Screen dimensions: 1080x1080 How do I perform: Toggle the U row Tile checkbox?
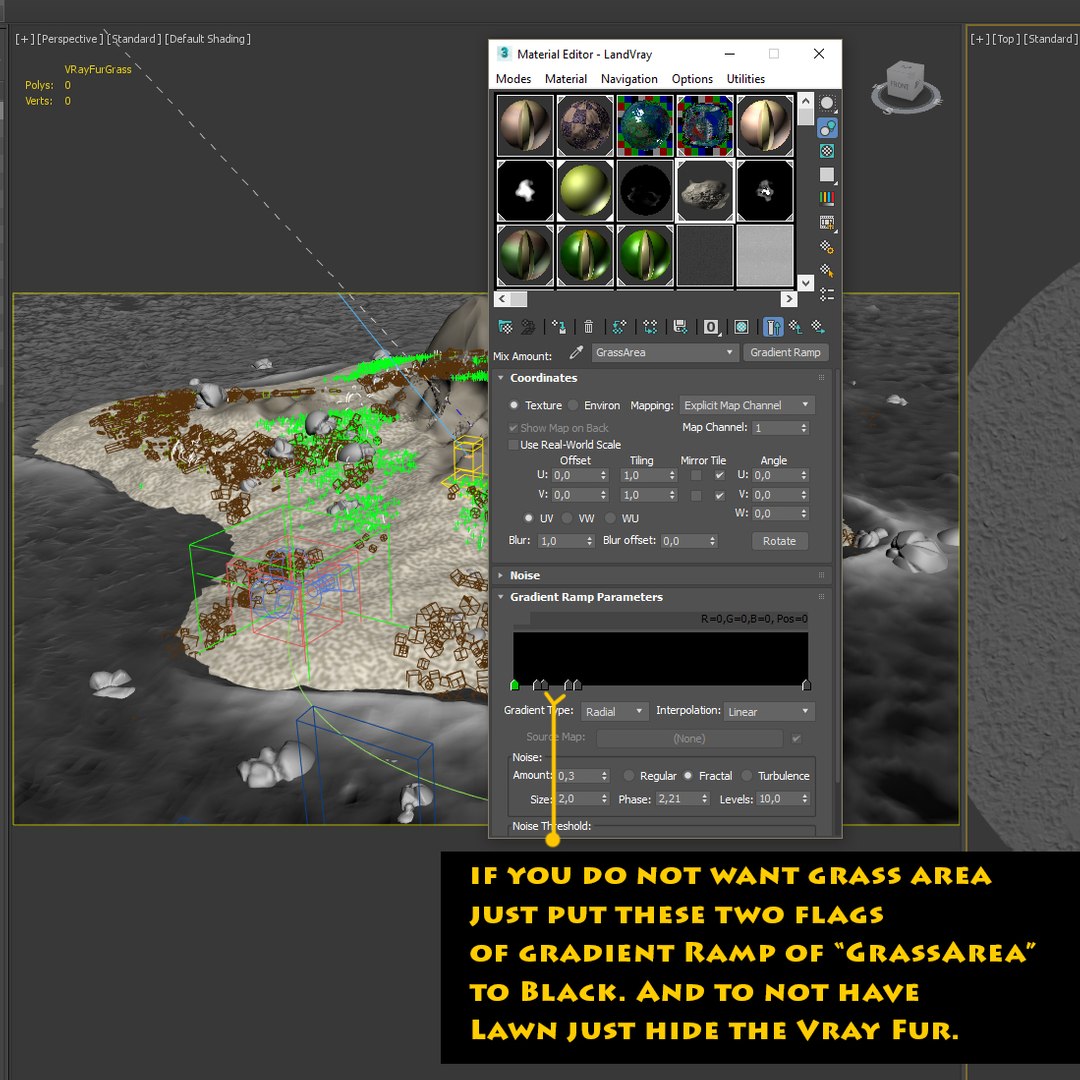pos(720,475)
